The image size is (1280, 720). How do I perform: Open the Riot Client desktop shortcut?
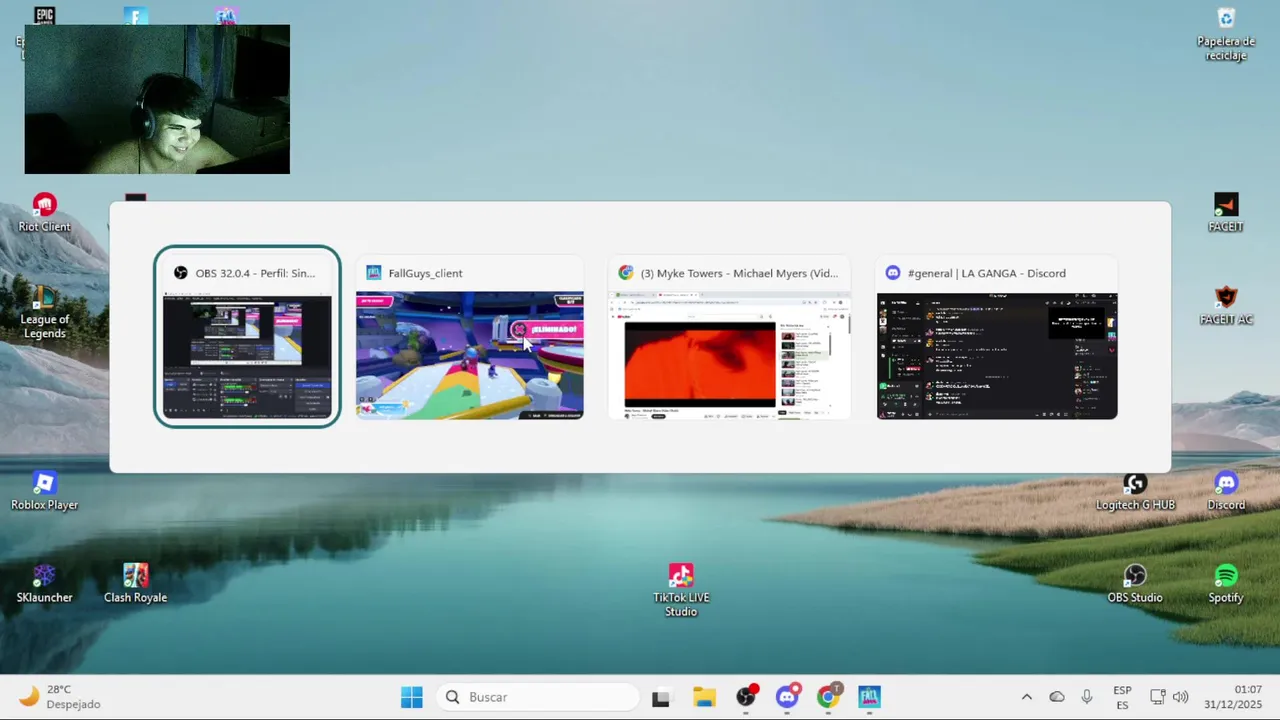coord(44,213)
